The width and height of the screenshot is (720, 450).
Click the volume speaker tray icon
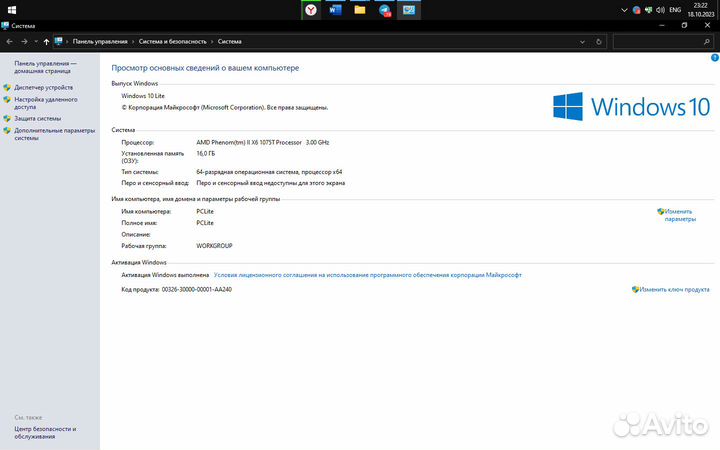click(660, 10)
